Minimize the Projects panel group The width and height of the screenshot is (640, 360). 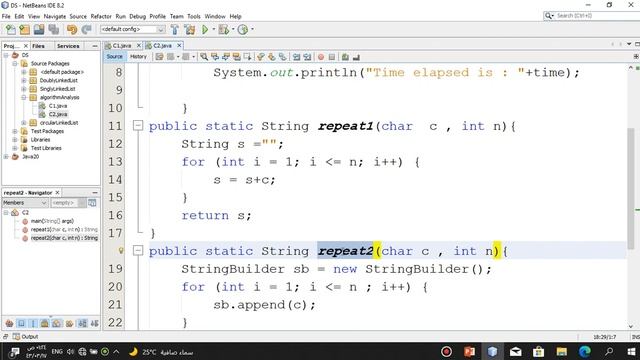[x=95, y=46]
